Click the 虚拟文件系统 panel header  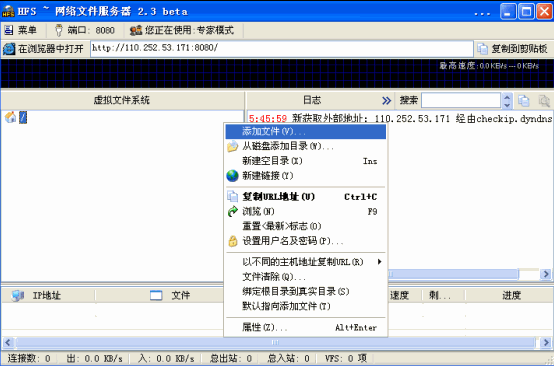coord(122,100)
